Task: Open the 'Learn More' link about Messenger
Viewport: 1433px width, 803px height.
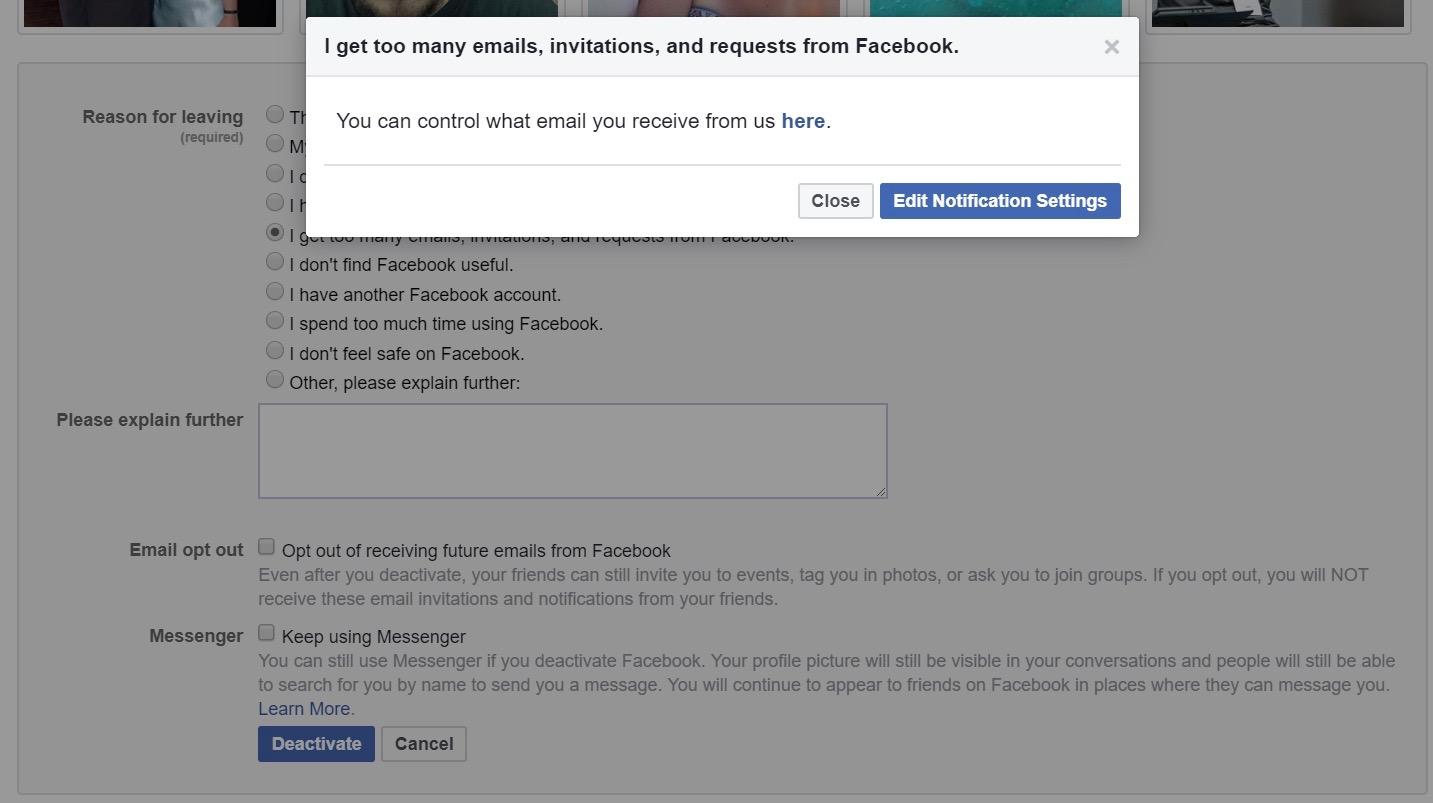Action: pos(305,709)
